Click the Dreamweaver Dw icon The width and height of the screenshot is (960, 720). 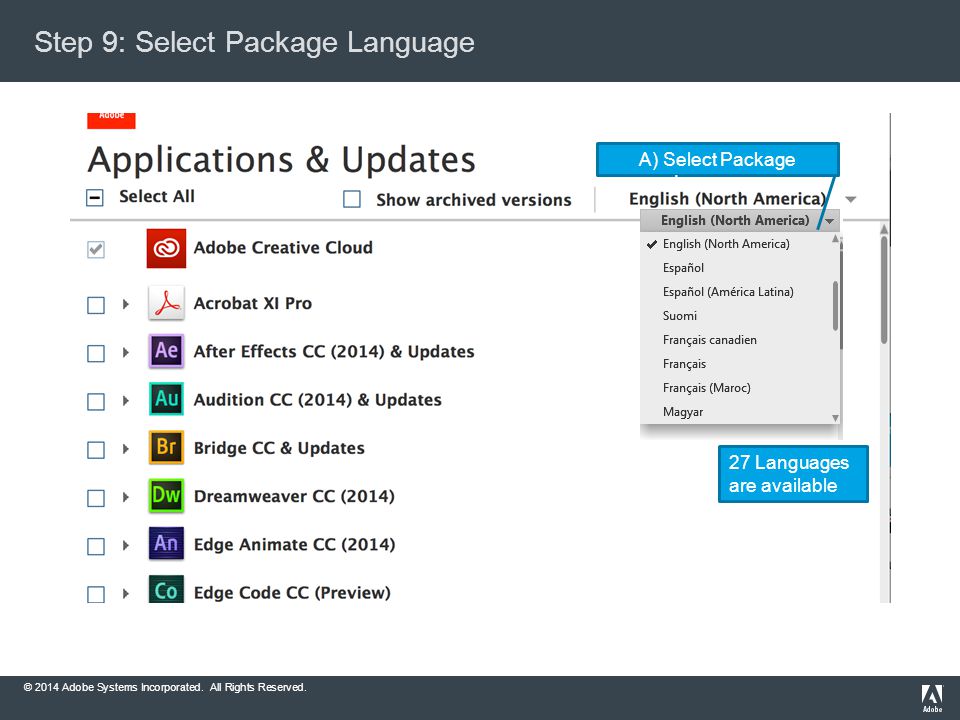coord(166,495)
